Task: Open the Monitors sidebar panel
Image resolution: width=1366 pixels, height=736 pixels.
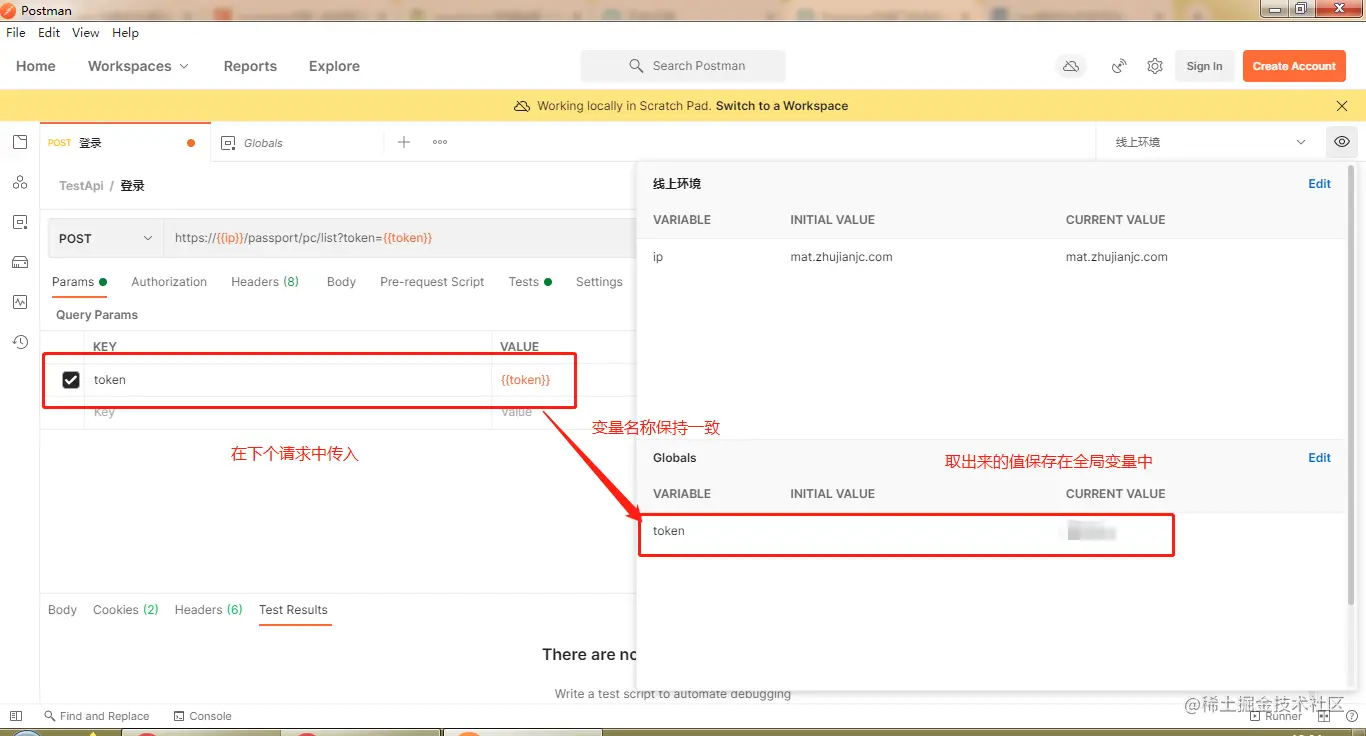Action: point(20,302)
